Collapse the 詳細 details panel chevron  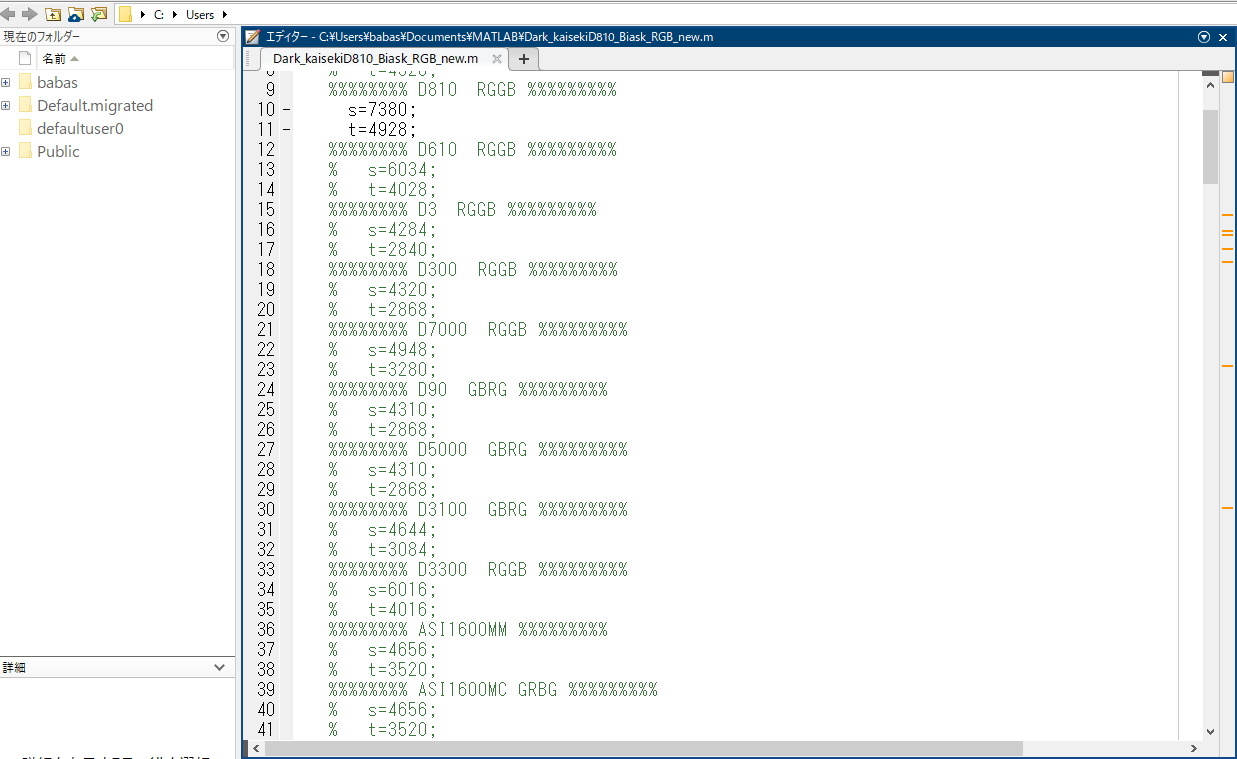pos(220,667)
